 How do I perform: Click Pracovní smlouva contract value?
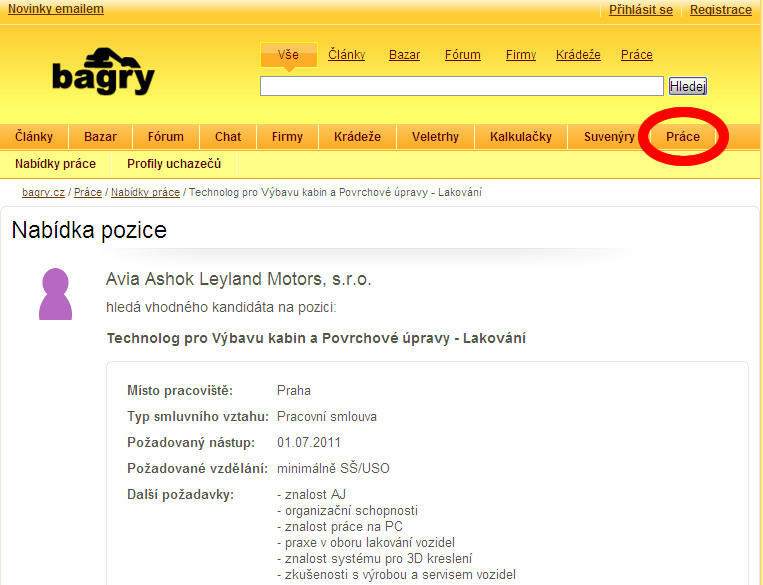[327, 417]
